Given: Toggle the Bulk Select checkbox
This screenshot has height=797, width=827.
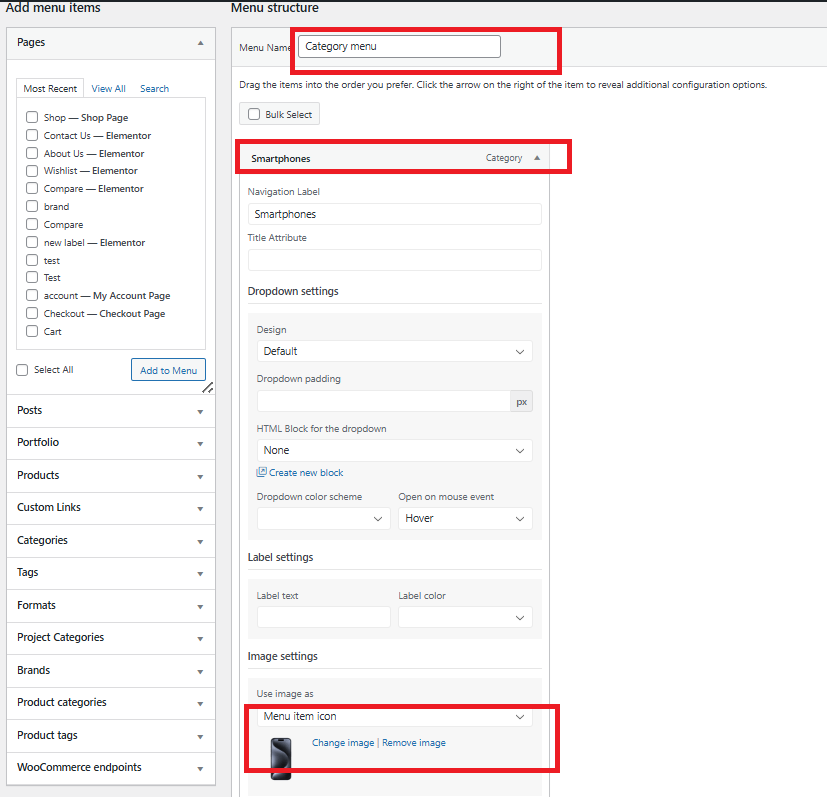Looking at the screenshot, I should pos(254,114).
